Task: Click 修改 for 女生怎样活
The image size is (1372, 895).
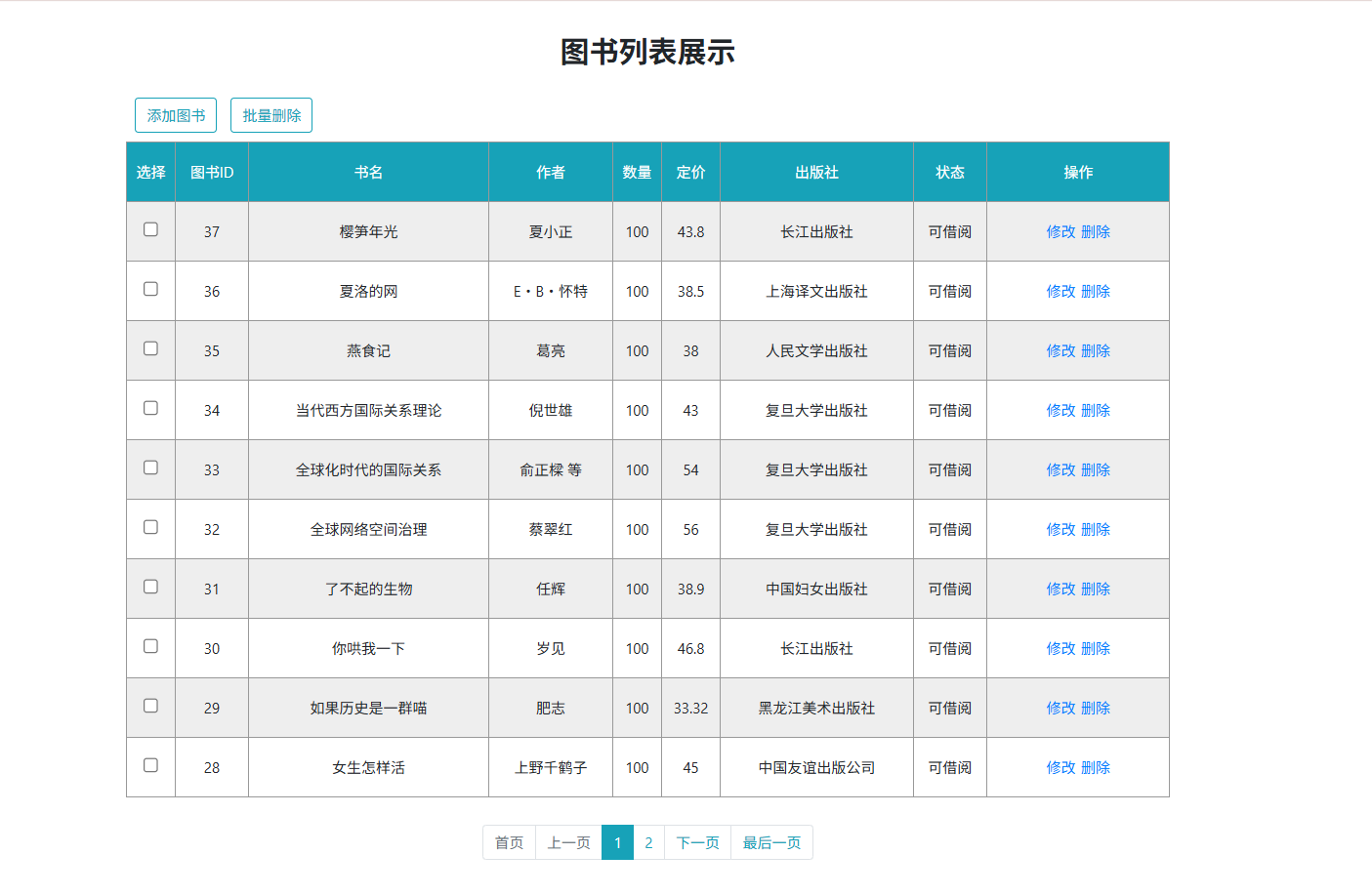Action: point(1060,767)
